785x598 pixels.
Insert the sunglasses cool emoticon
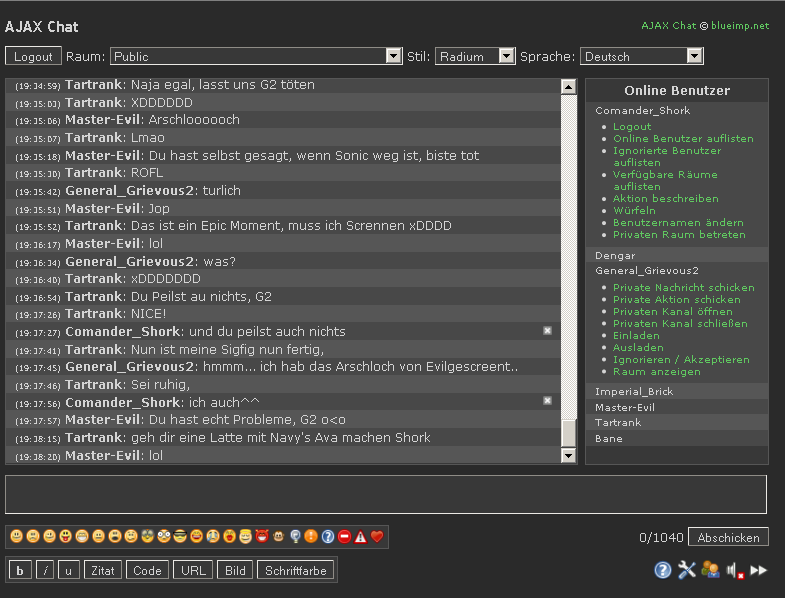click(180, 537)
